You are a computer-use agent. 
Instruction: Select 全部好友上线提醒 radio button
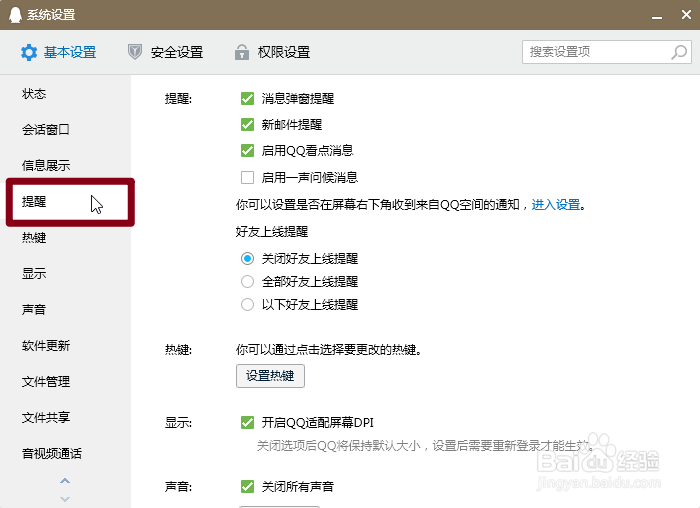(x=247, y=282)
